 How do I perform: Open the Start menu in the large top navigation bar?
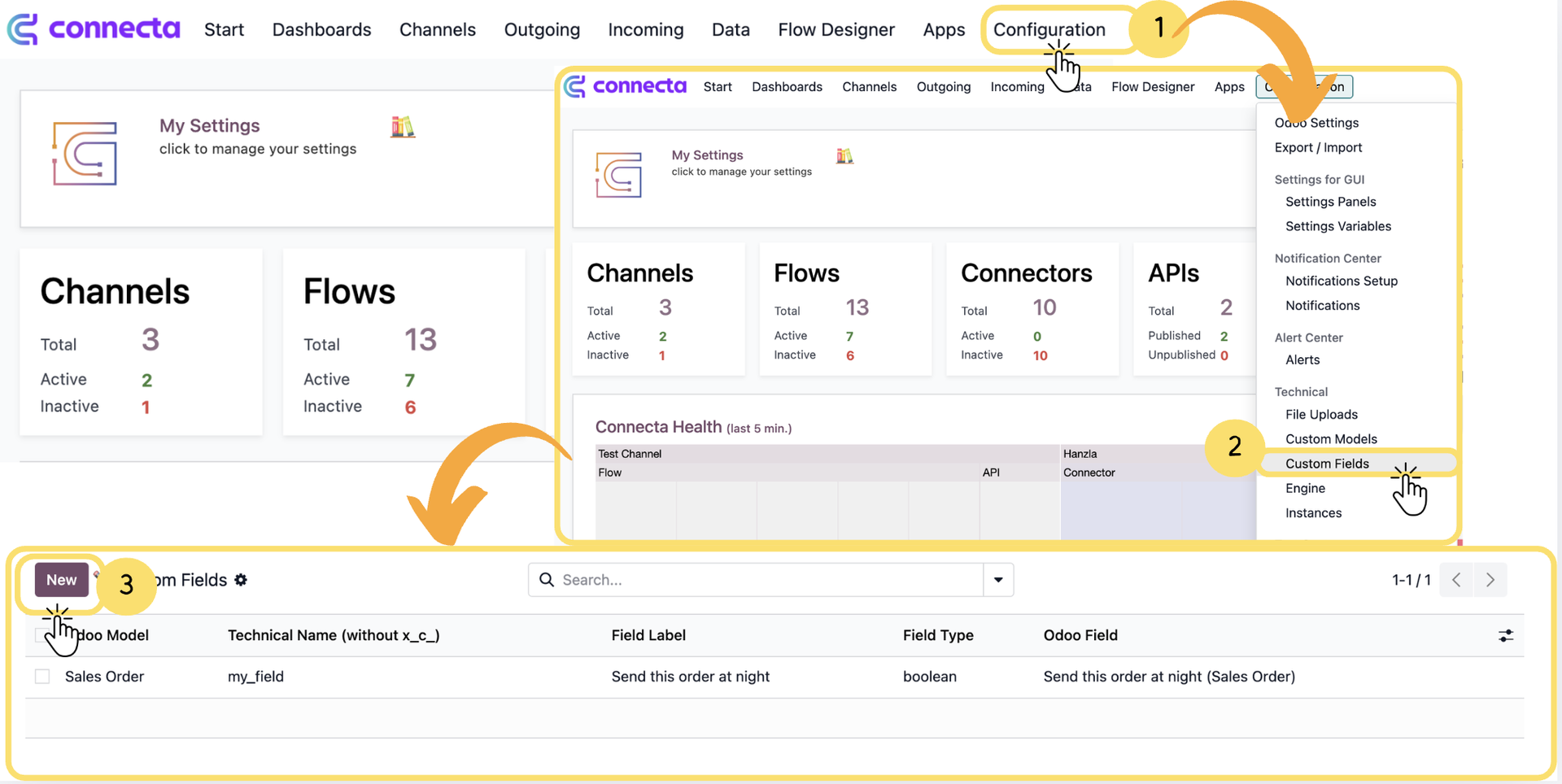click(x=224, y=29)
